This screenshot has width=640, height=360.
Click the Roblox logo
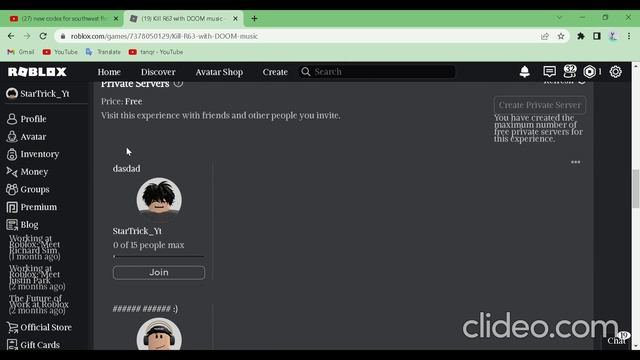click(37, 72)
